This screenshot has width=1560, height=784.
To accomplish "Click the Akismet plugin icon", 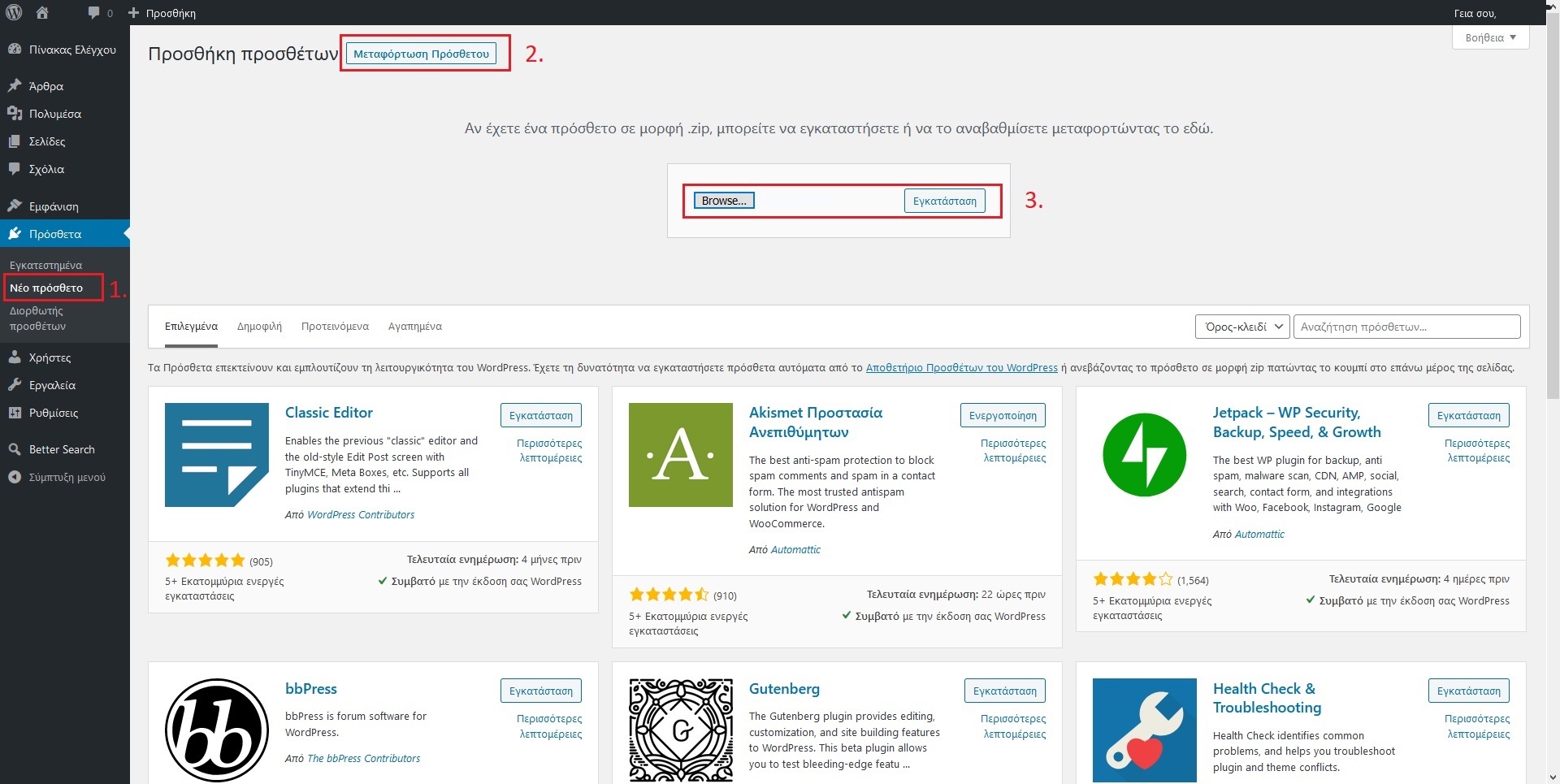I will (681, 455).
